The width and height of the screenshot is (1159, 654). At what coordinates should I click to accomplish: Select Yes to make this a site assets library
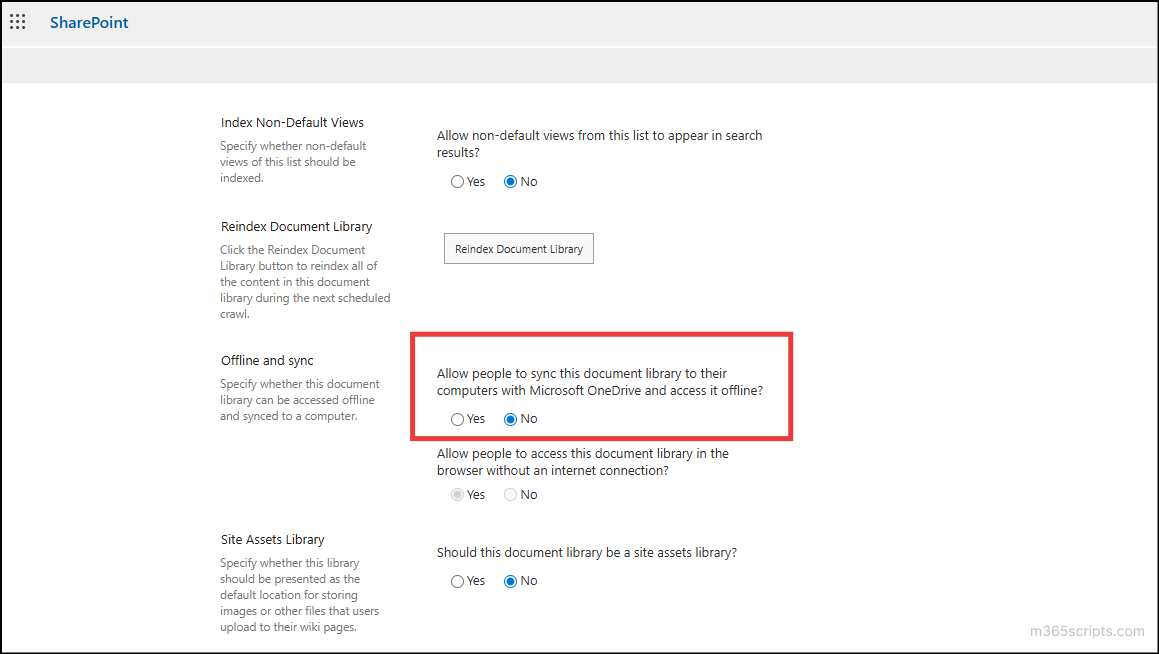pyautogui.click(x=456, y=580)
